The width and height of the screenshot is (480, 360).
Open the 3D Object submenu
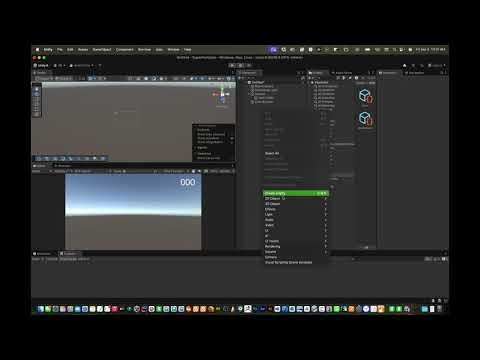(x=296, y=204)
